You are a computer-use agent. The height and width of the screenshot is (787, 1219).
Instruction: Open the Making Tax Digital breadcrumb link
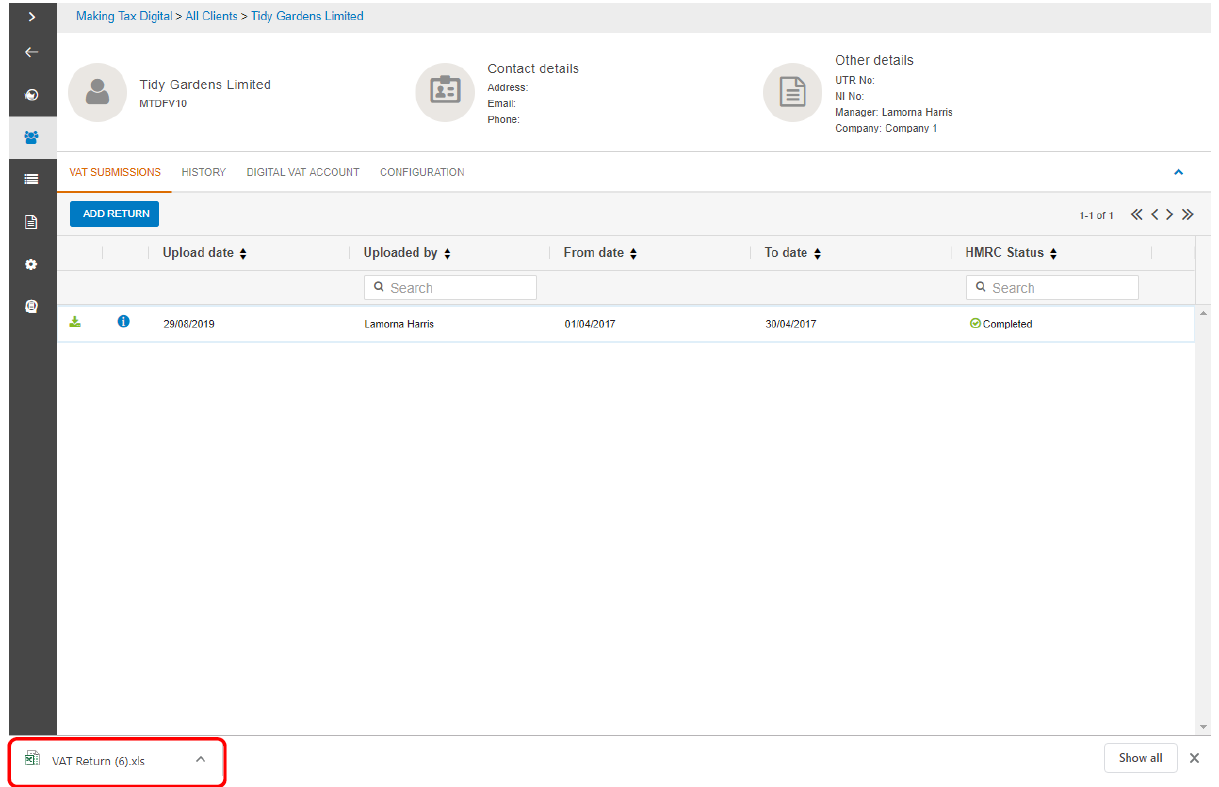pyautogui.click(x=124, y=16)
